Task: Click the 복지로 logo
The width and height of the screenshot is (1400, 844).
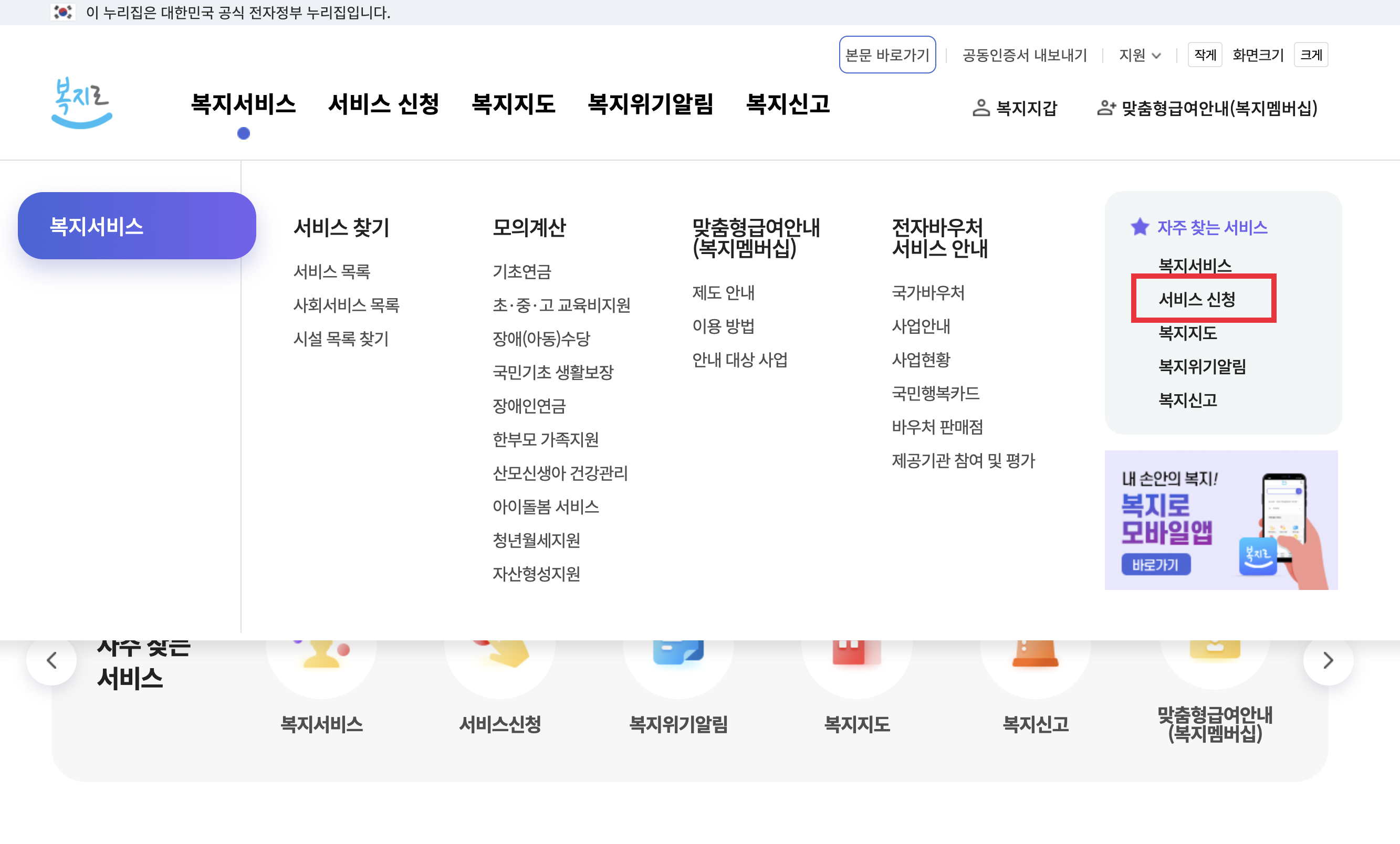Action: (82, 103)
